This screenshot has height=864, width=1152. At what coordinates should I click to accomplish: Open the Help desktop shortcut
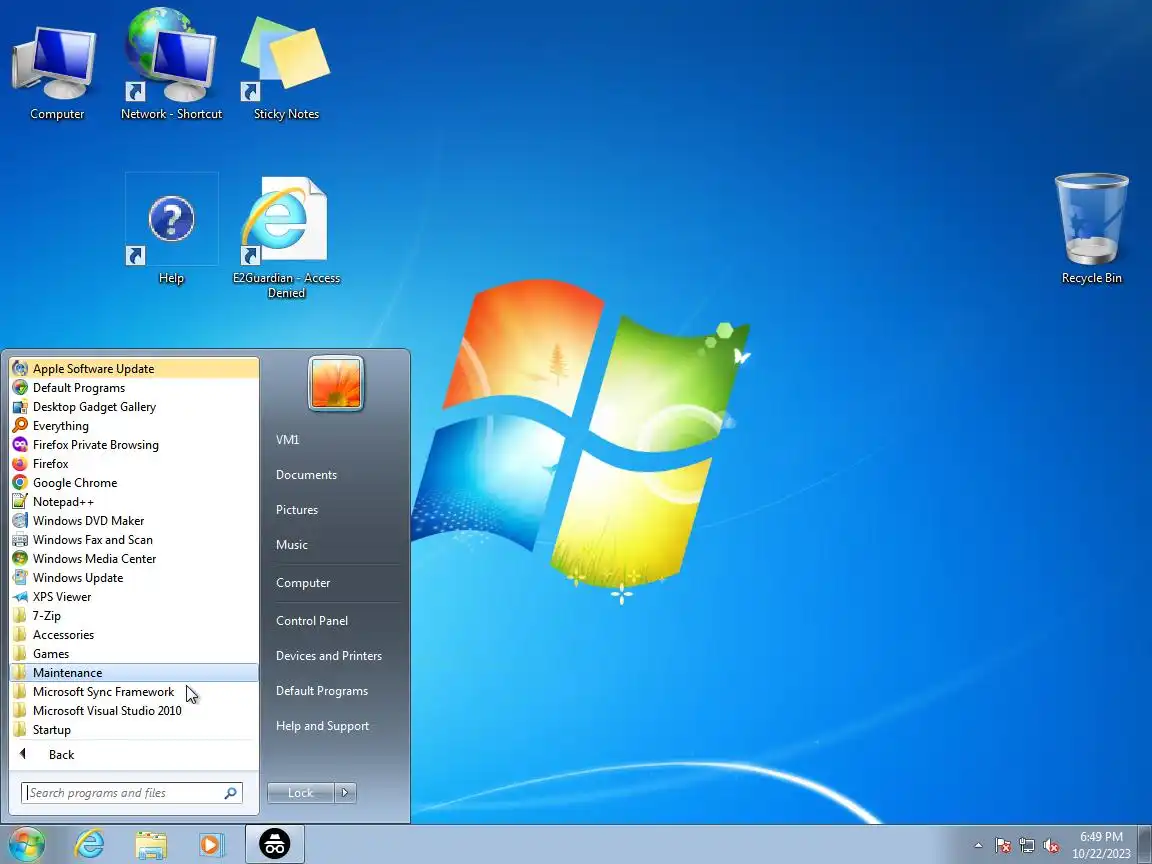click(x=171, y=229)
